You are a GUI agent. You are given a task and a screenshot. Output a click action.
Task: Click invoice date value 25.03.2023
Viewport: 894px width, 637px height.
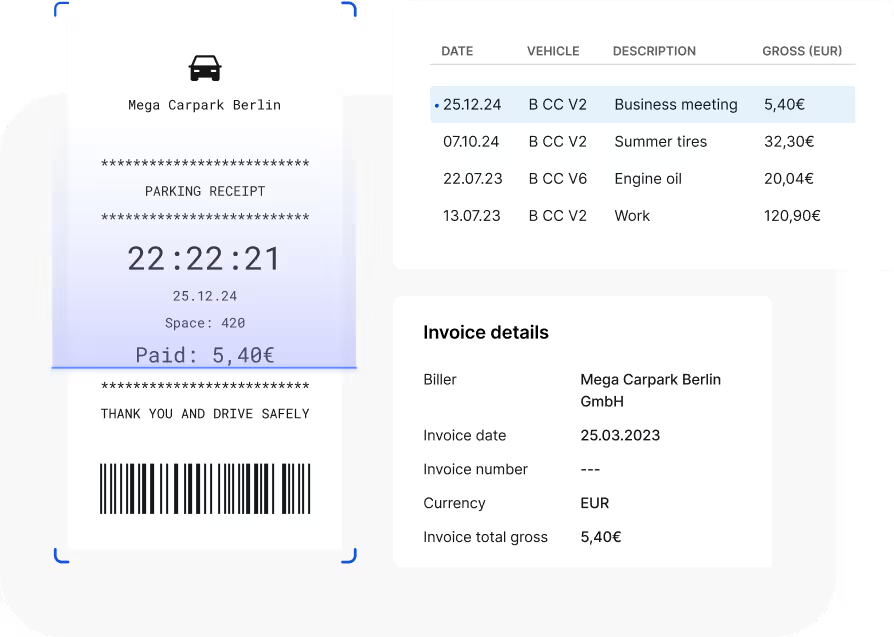pyautogui.click(x=620, y=435)
